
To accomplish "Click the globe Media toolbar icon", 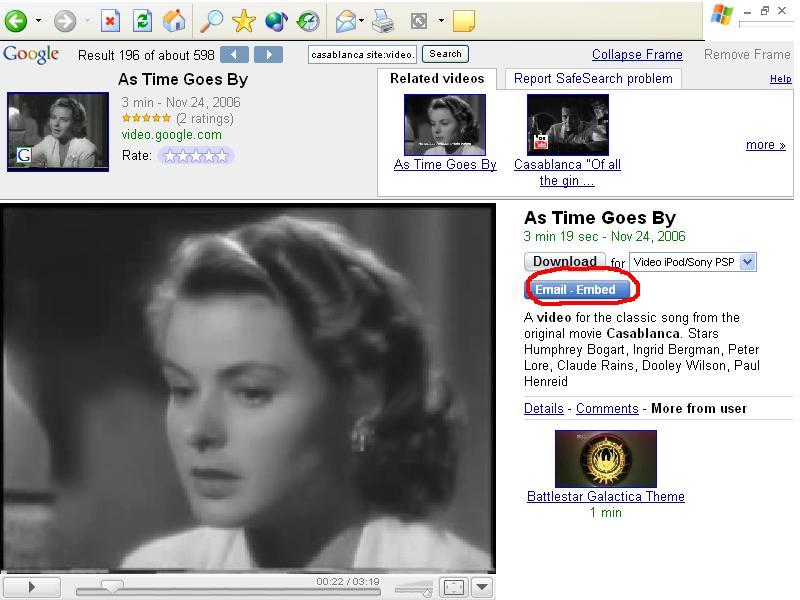I will (276, 21).
